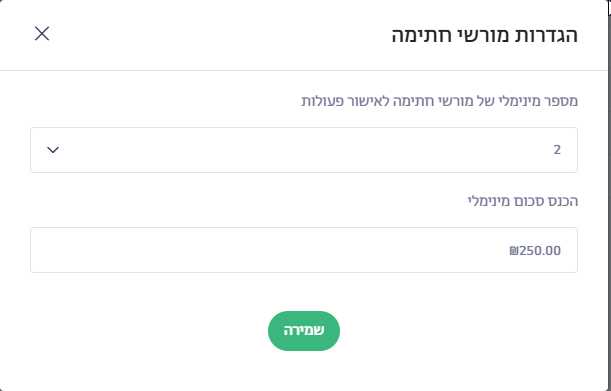
Task: Open the minimum signatories count dropdown
Action: tap(304, 150)
